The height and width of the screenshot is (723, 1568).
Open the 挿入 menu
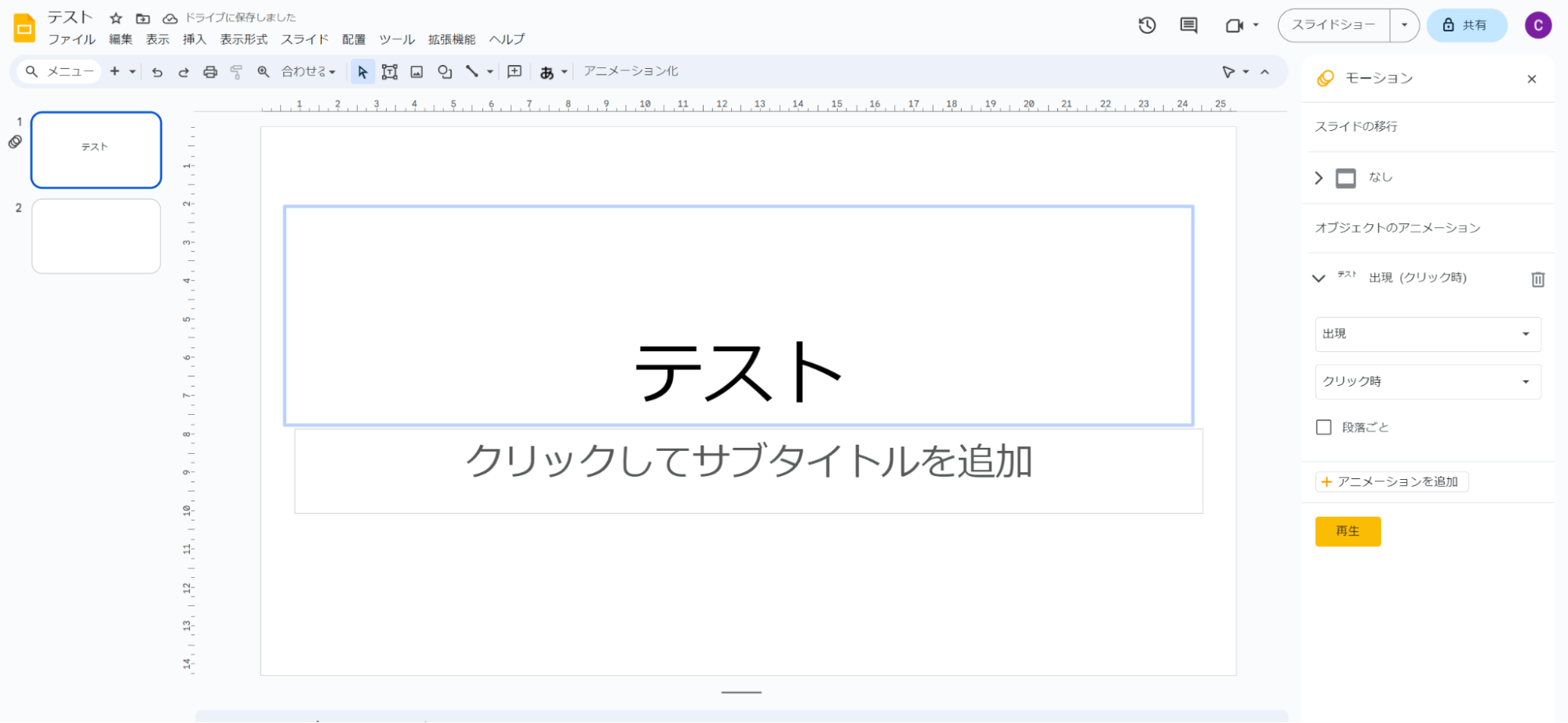[x=194, y=39]
